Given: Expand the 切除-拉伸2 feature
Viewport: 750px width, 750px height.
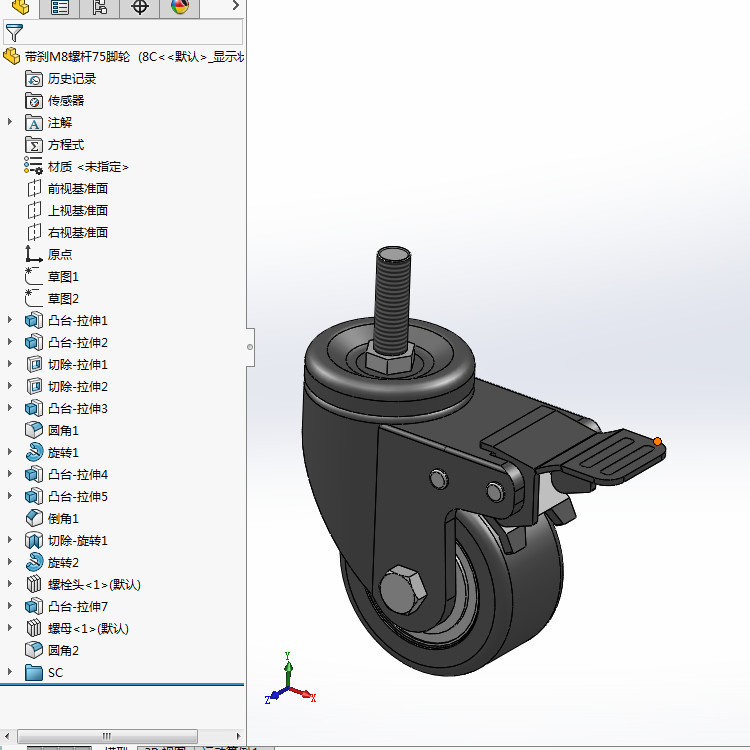Looking at the screenshot, I should pyautogui.click(x=10, y=386).
